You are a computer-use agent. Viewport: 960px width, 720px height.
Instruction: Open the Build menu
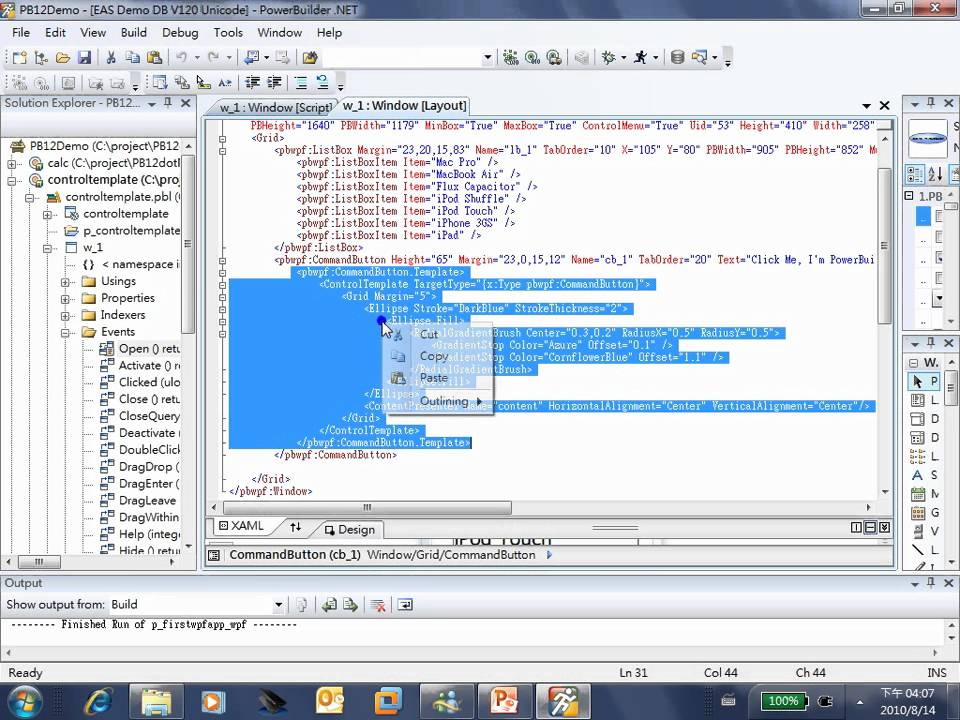[133, 32]
